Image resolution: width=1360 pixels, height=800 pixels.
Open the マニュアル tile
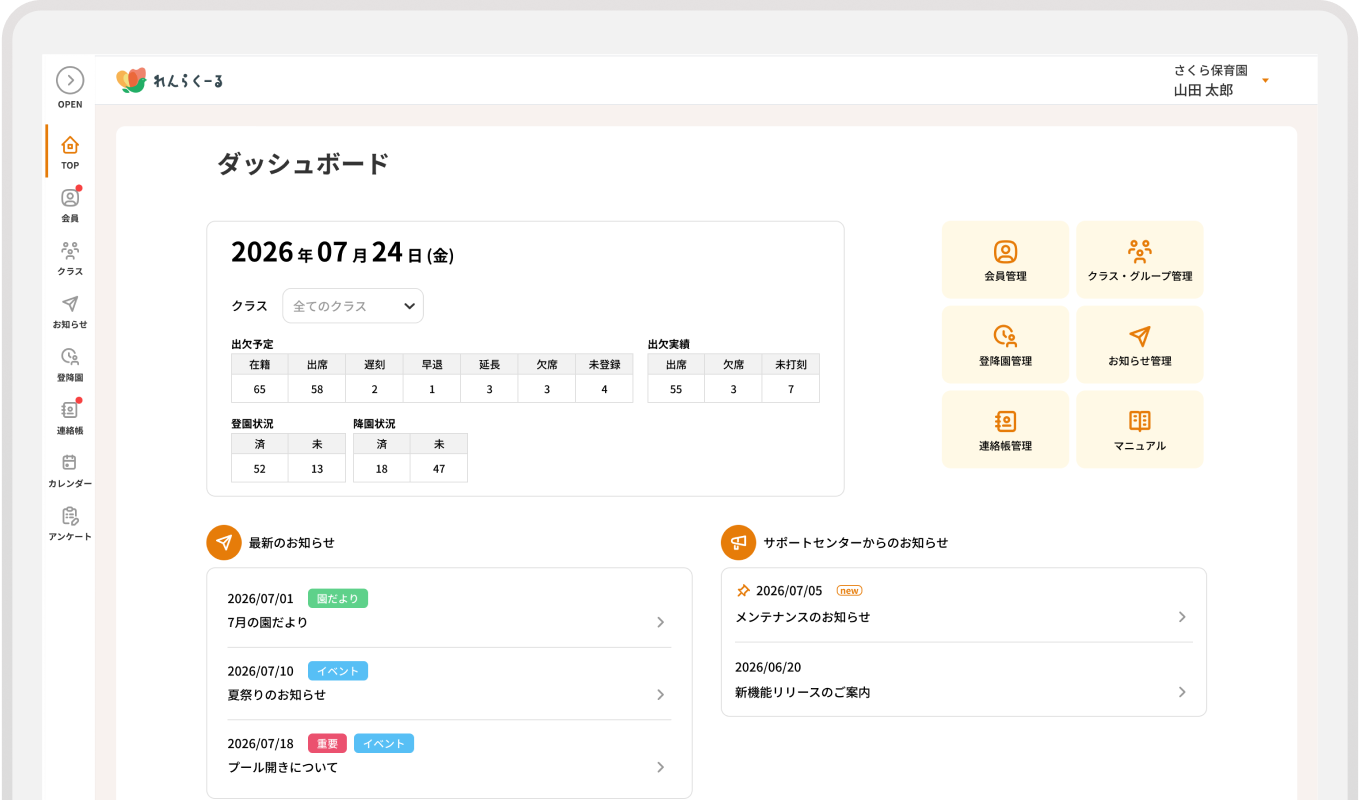[x=1140, y=430]
